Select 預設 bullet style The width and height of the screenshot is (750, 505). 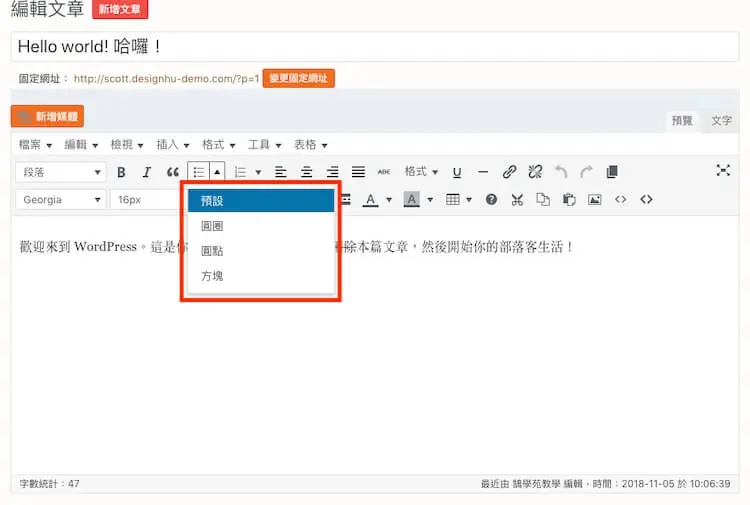pos(261,201)
